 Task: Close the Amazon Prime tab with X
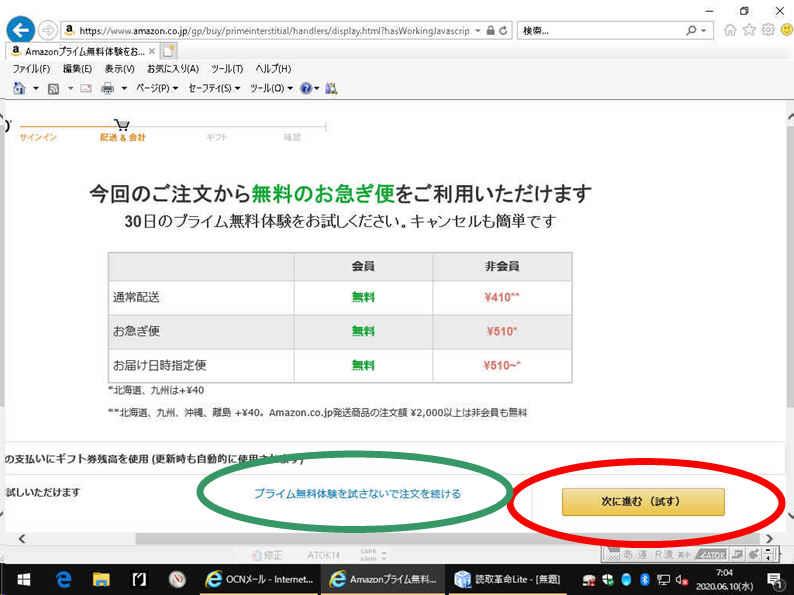pyautogui.click(x=152, y=51)
